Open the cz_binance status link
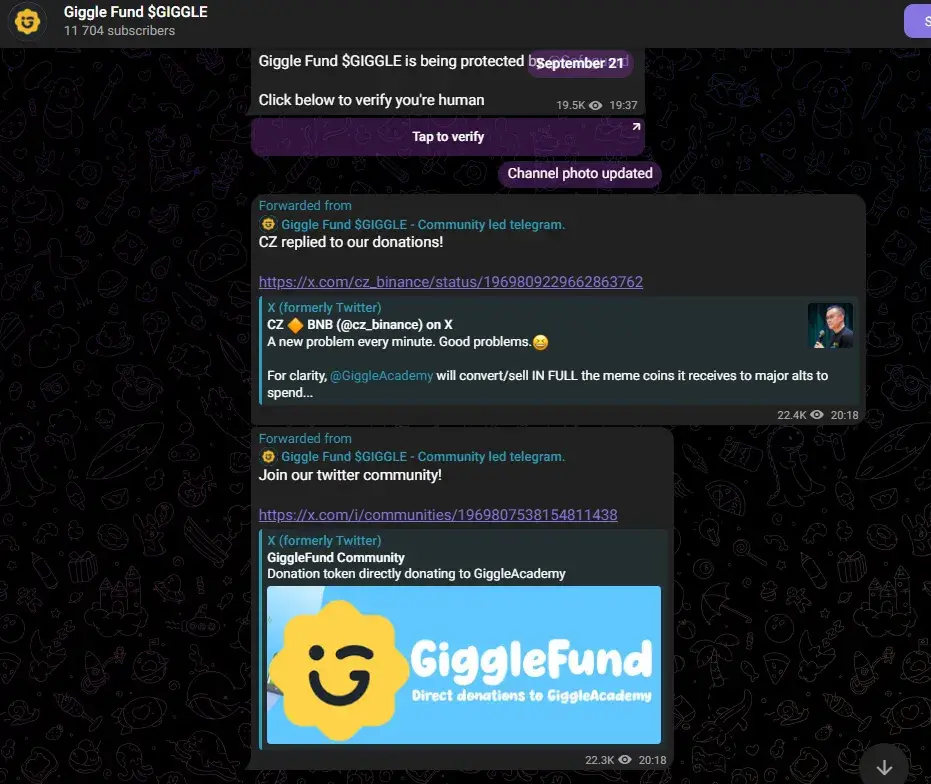Viewport: 931px width, 784px height. coord(451,282)
